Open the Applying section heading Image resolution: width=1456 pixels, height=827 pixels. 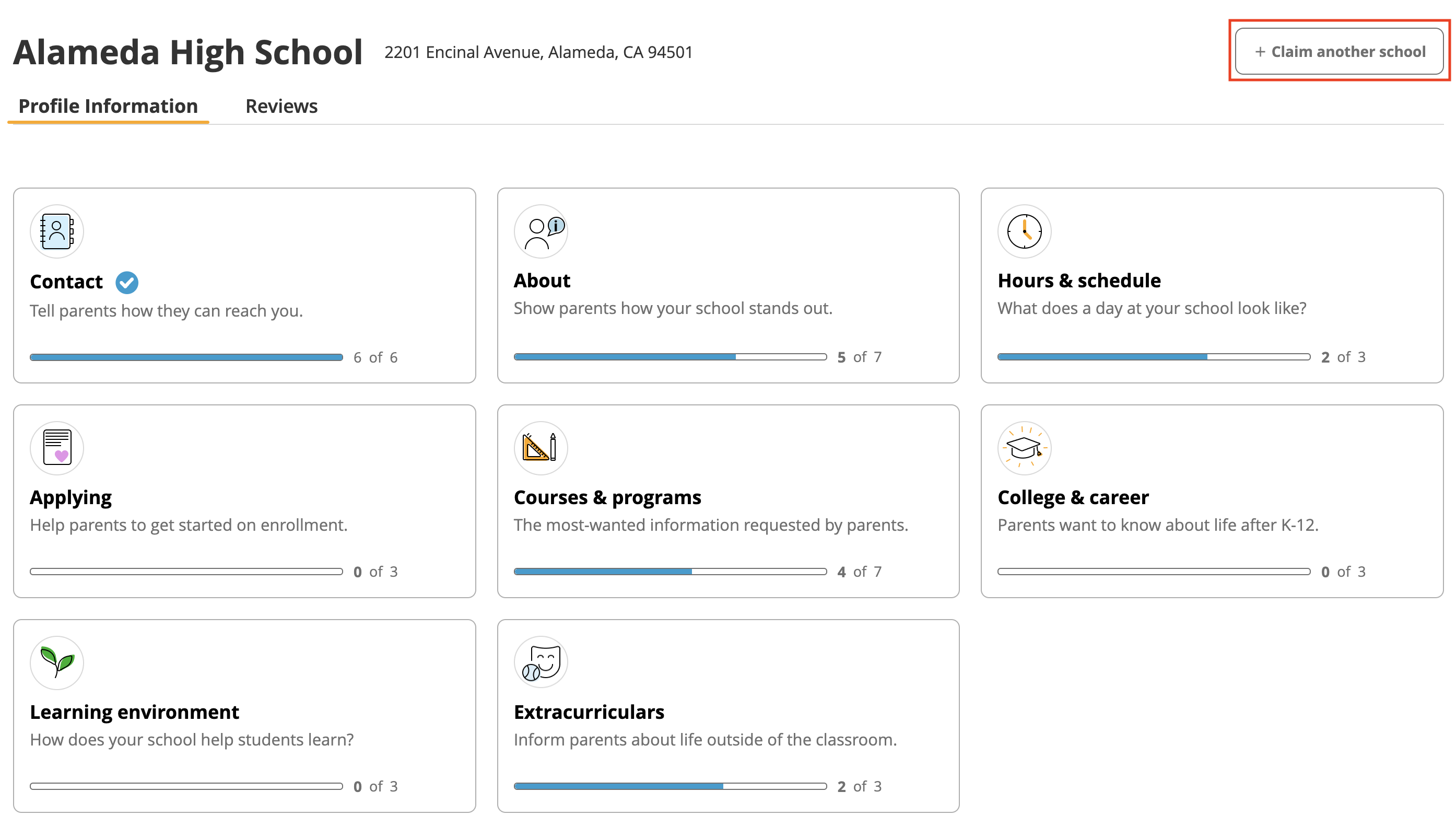point(71,497)
